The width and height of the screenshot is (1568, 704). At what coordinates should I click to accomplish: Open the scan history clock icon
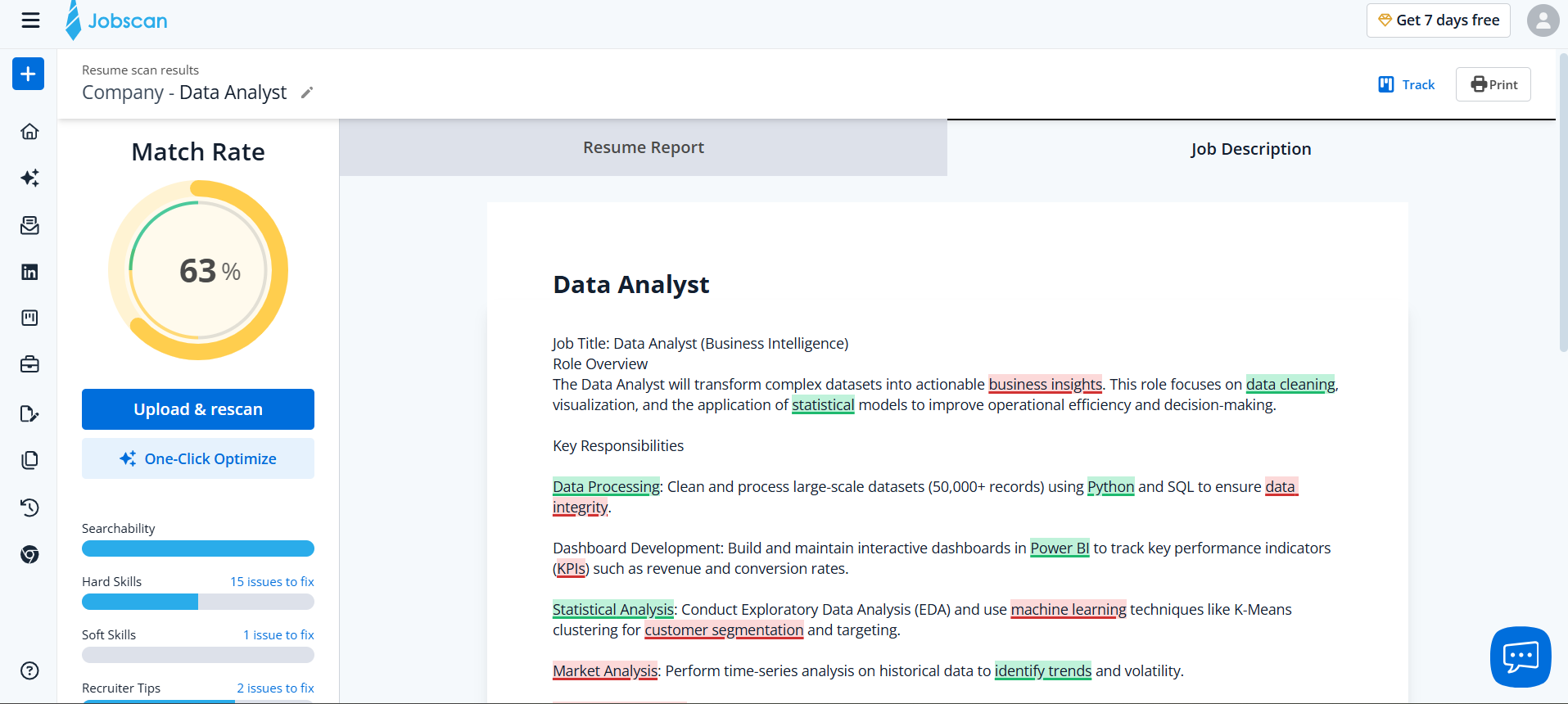point(29,508)
